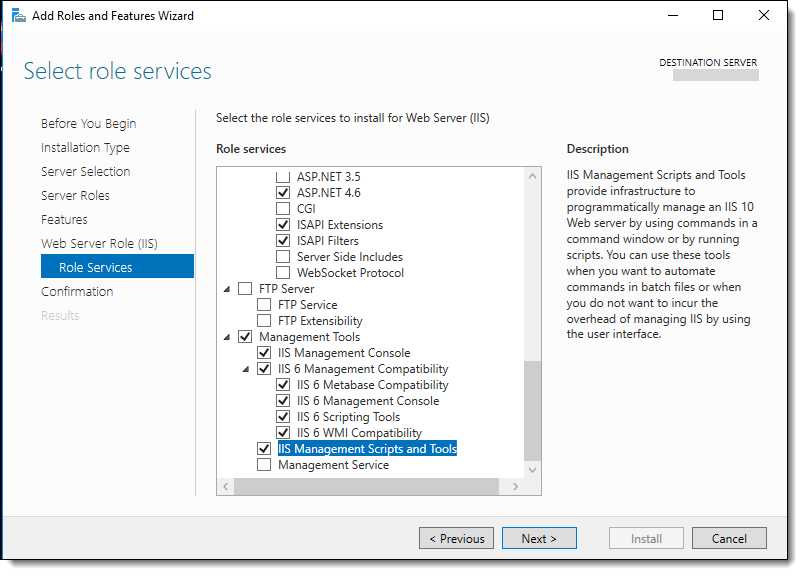Uncheck Management Tools checkbox
The width and height of the screenshot is (803, 575).
[245, 337]
